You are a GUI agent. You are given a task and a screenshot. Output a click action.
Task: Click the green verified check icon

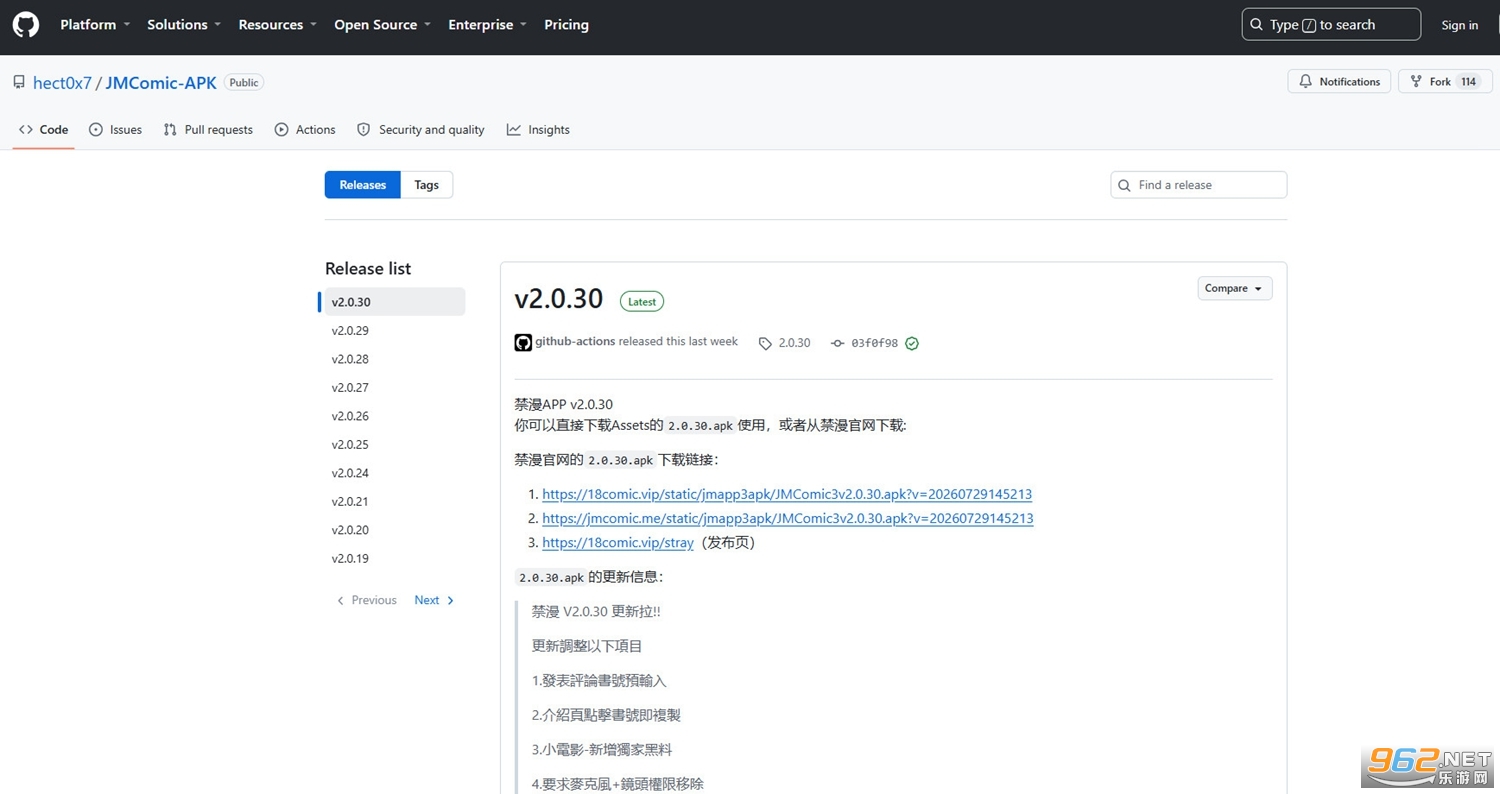pos(912,343)
